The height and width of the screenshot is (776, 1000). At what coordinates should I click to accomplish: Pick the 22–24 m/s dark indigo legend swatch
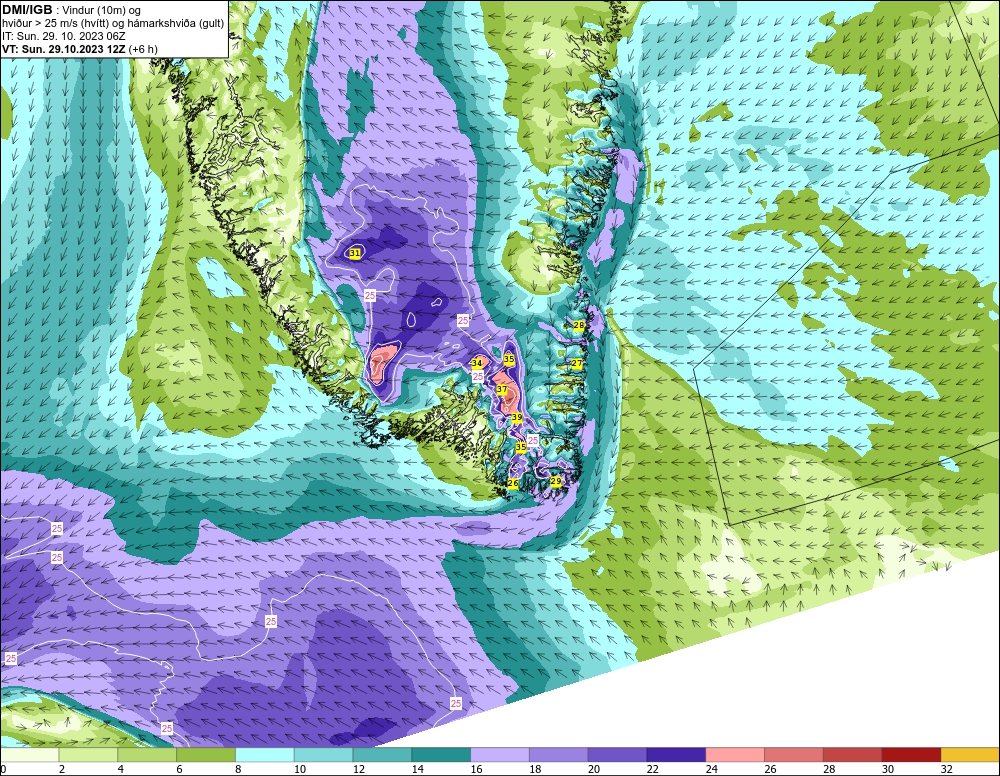click(676, 755)
